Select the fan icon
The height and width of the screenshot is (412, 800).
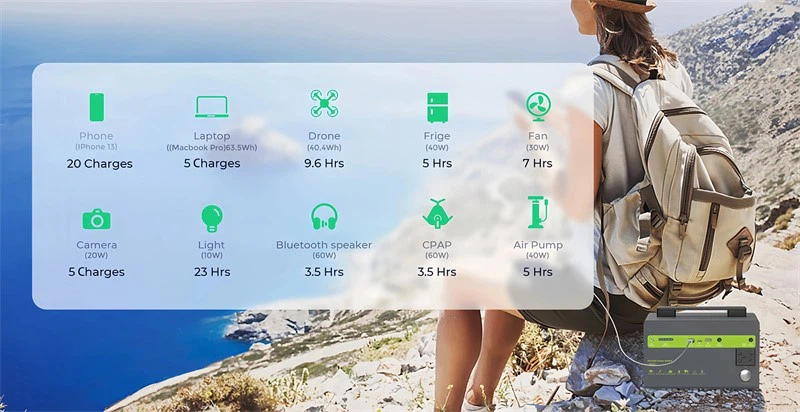click(538, 105)
